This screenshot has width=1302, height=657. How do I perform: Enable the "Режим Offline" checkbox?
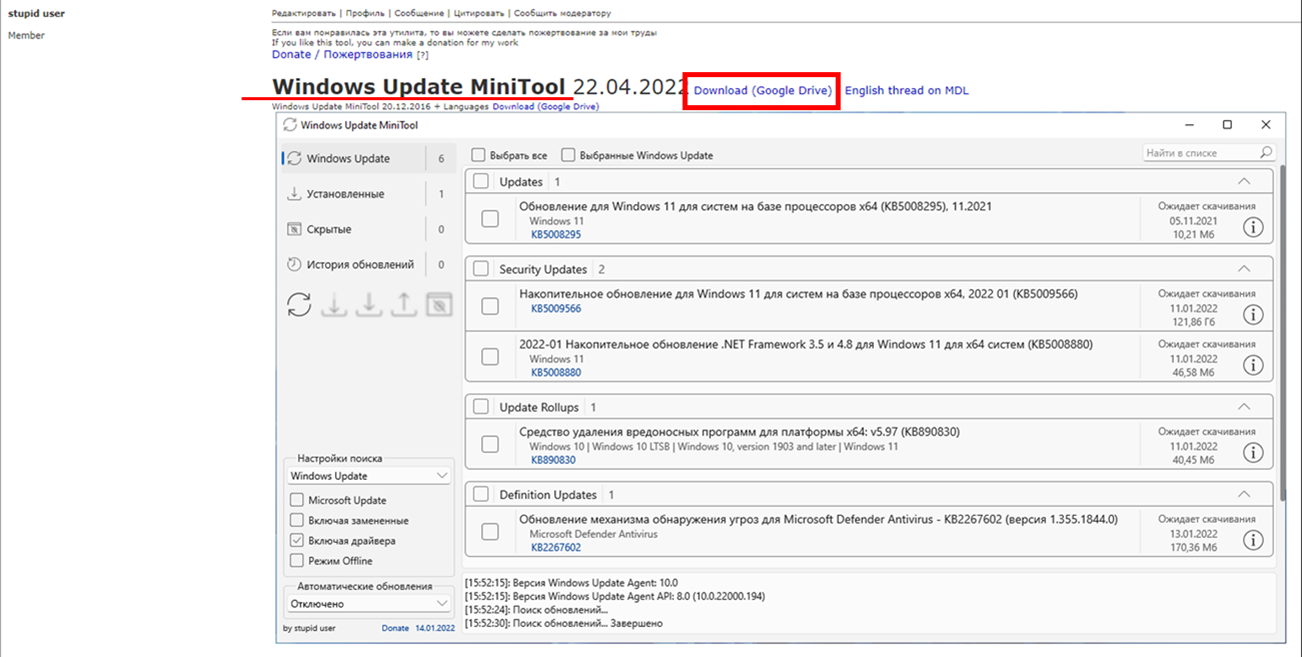coord(296,560)
